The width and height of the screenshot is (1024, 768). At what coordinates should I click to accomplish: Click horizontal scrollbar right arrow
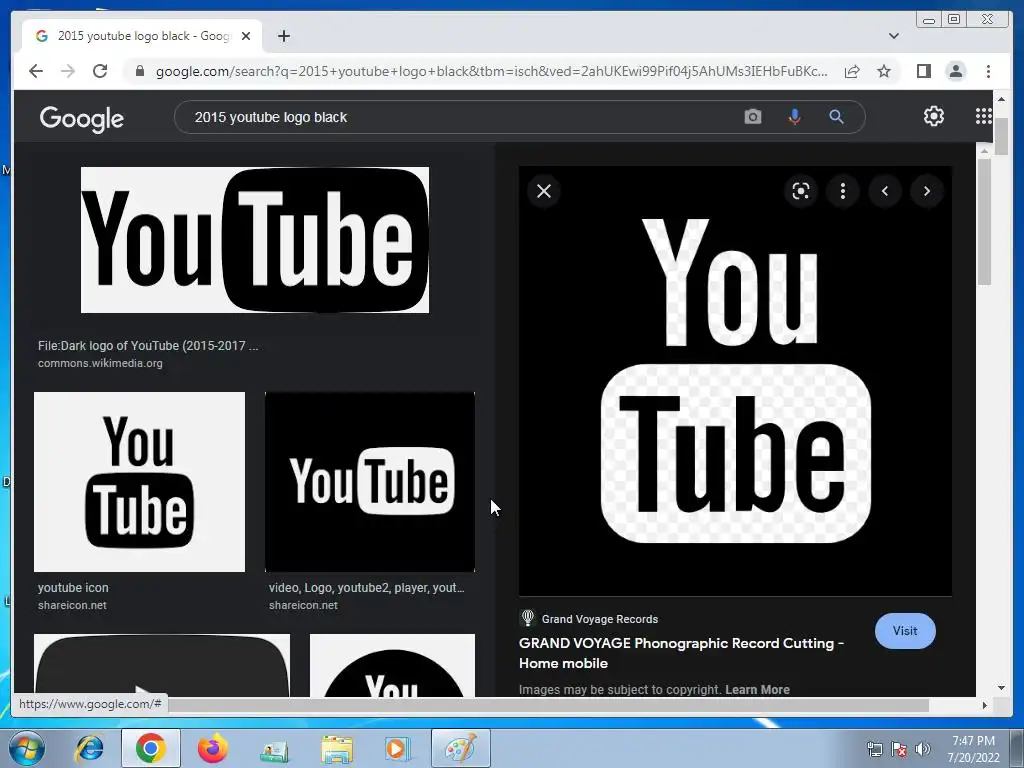(984, 705)
